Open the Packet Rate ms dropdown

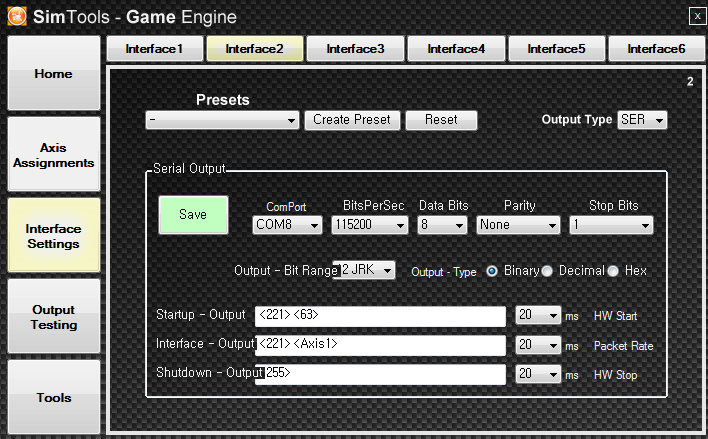click(x=538, y=345)
